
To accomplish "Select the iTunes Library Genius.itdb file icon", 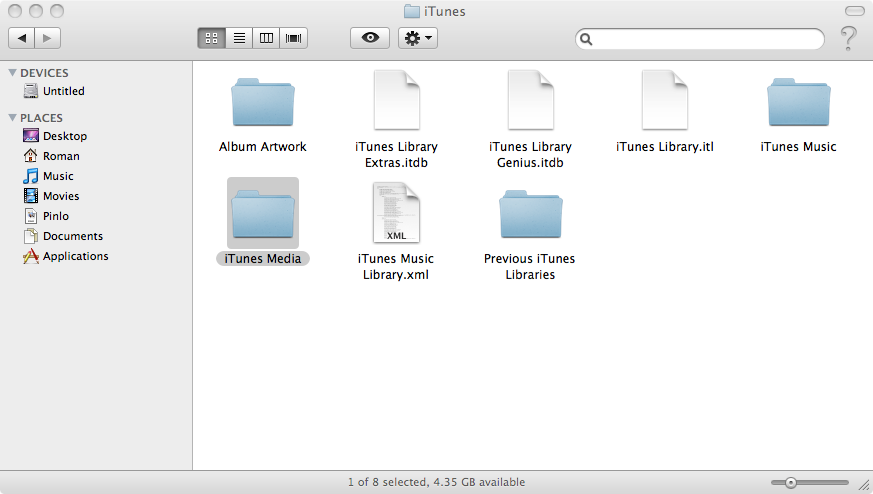I will (531, 100).
